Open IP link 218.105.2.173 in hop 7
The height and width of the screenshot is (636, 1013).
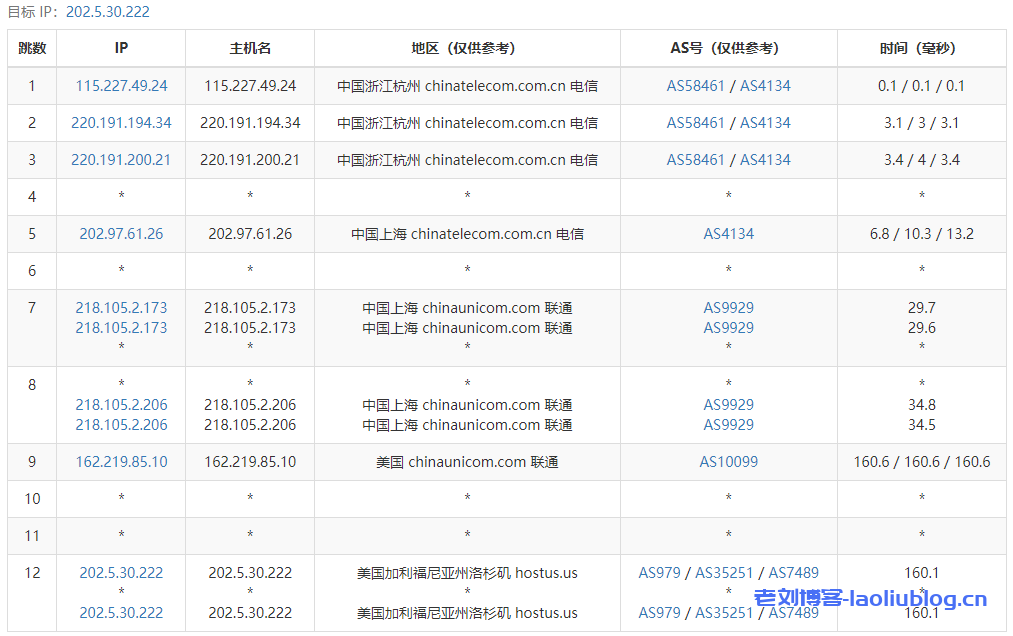click(120, 307)
